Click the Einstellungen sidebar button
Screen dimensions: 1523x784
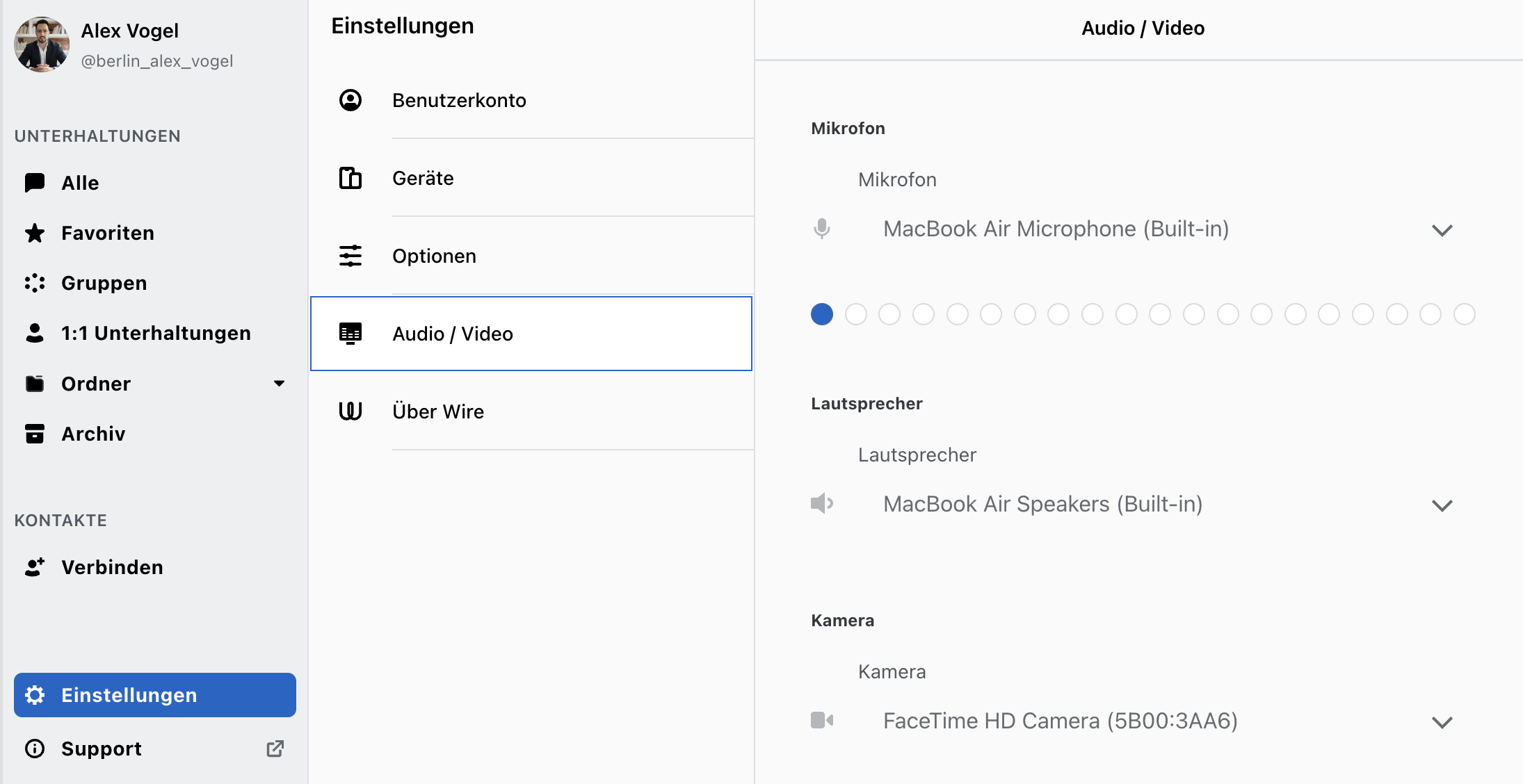click(x=154, y=695)
